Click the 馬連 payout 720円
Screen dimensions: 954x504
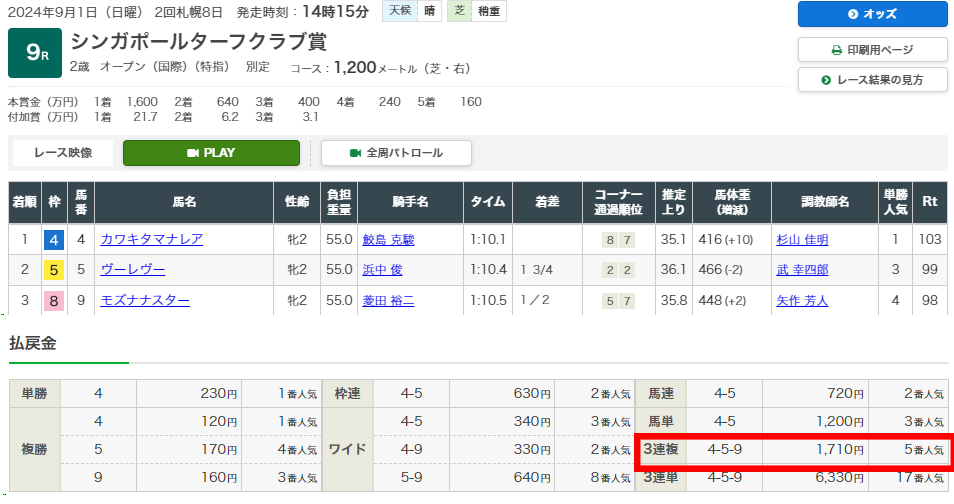click(x=845, y=394)
